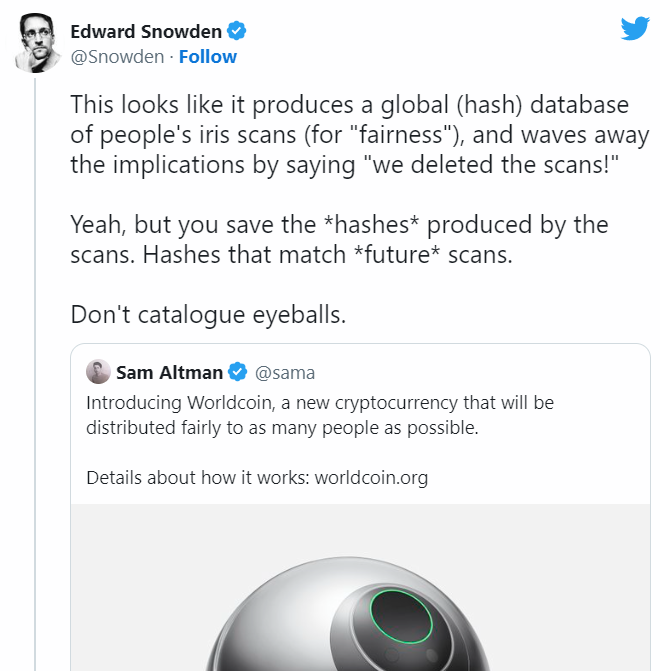Click the @sama handle

285,373
